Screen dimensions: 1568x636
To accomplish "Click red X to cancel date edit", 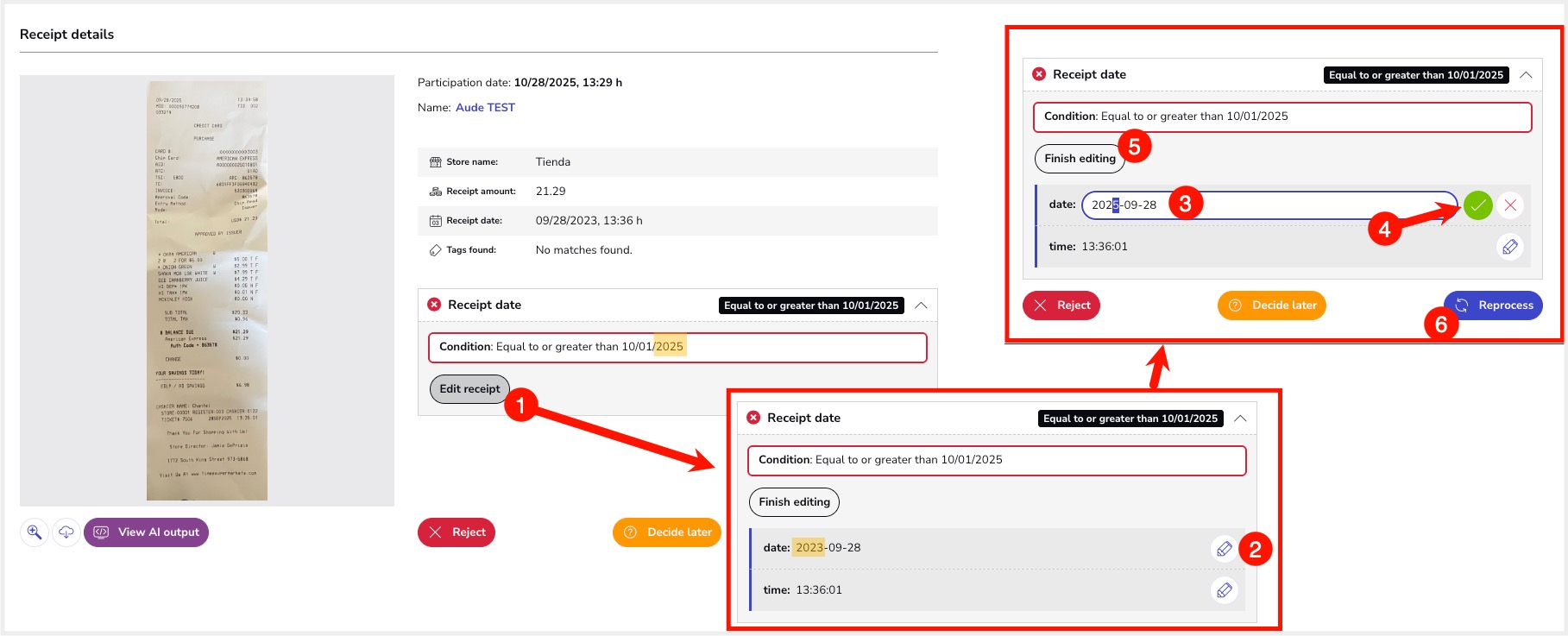I will (1510, 205).
